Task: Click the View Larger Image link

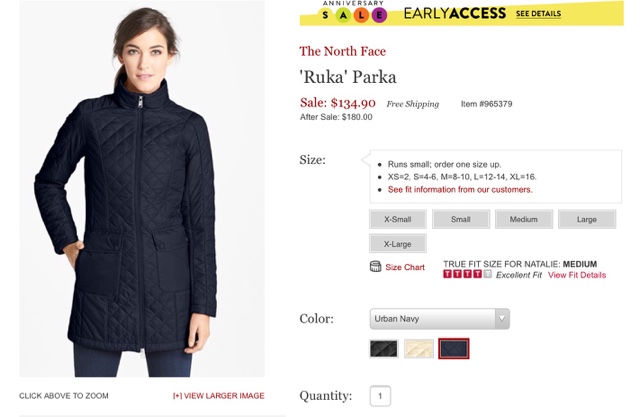Action: tap(218, 396)
